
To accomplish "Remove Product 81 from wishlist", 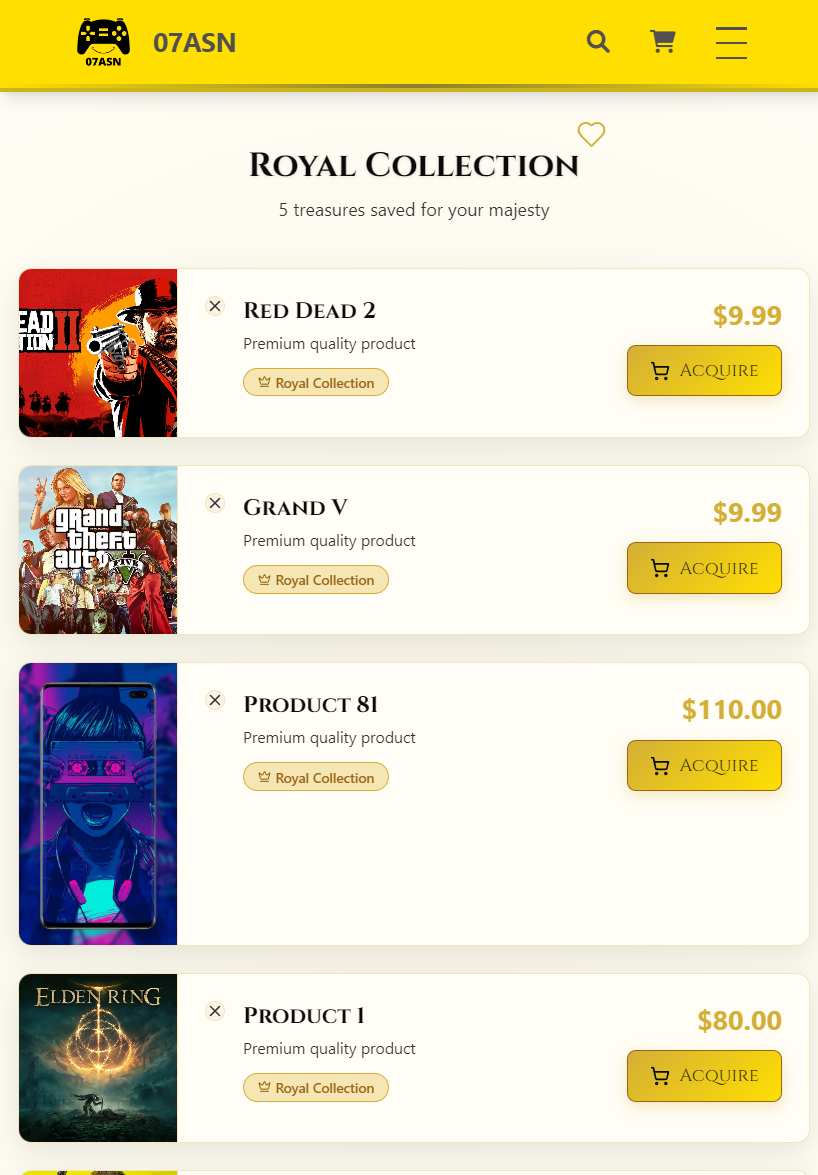I will (215, 700).
